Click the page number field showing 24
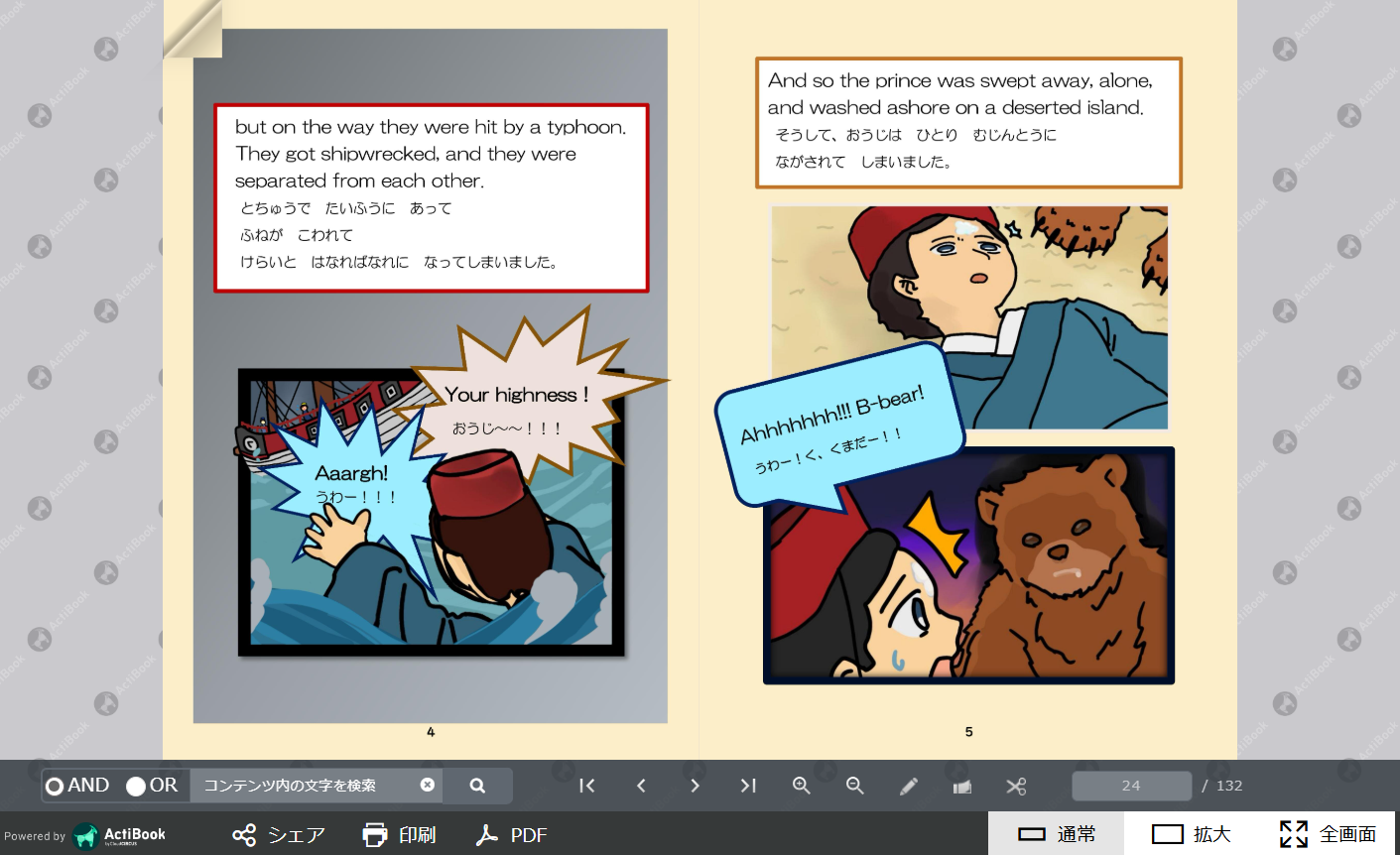The image size is (1400, 855). 1131,786
